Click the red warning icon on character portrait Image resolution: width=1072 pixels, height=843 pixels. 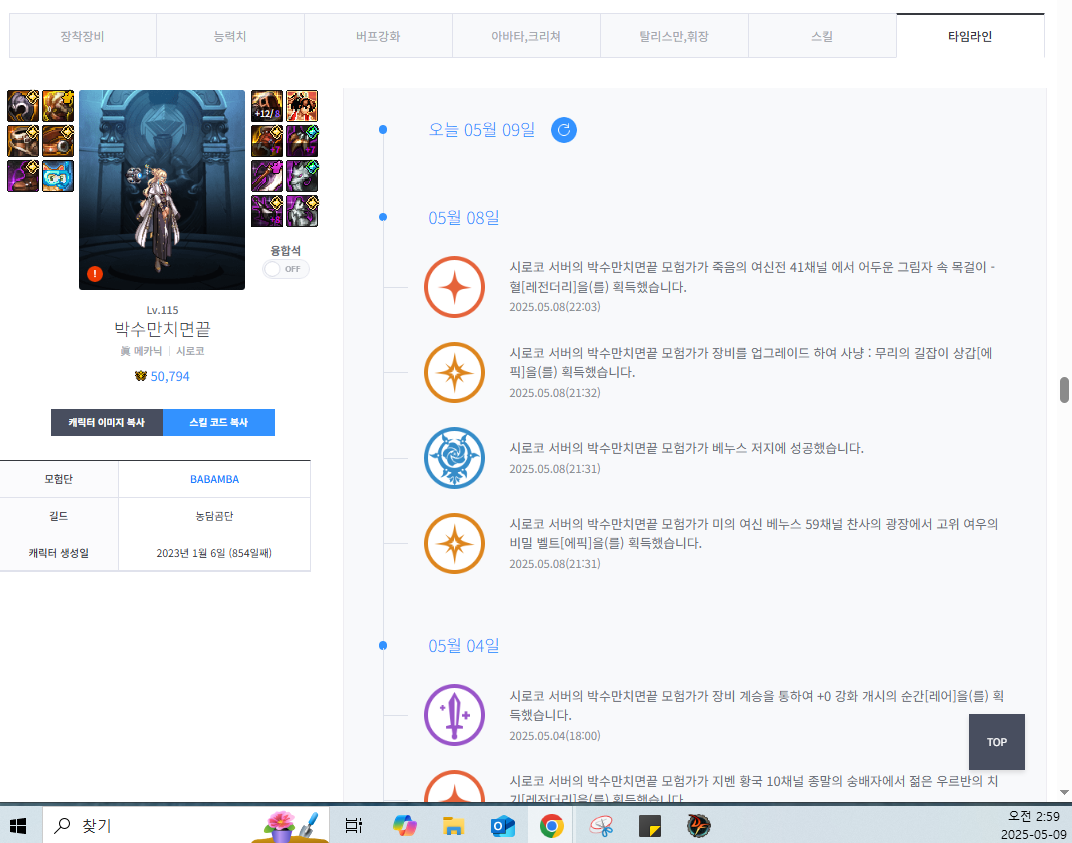coord(94,273)
